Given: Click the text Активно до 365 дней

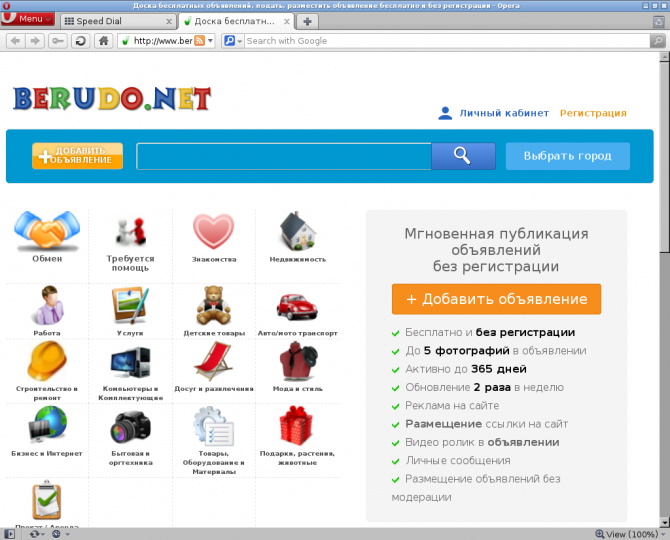Looking at the screenshot, I should 466,369.
